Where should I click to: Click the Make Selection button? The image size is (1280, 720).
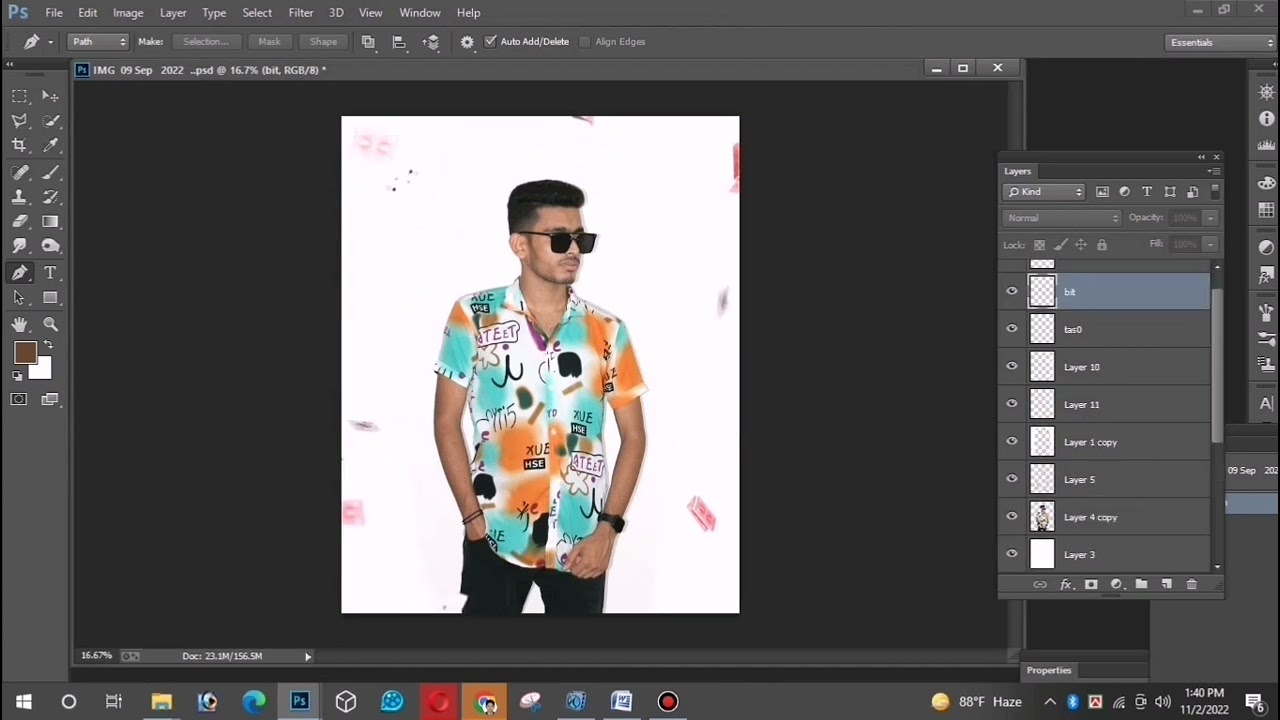click(x=206, y=42)
